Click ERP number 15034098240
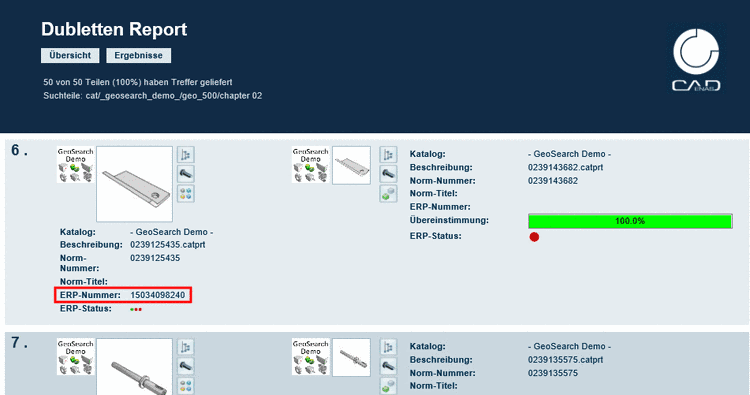750x395 pixels. tap(157, 295)
